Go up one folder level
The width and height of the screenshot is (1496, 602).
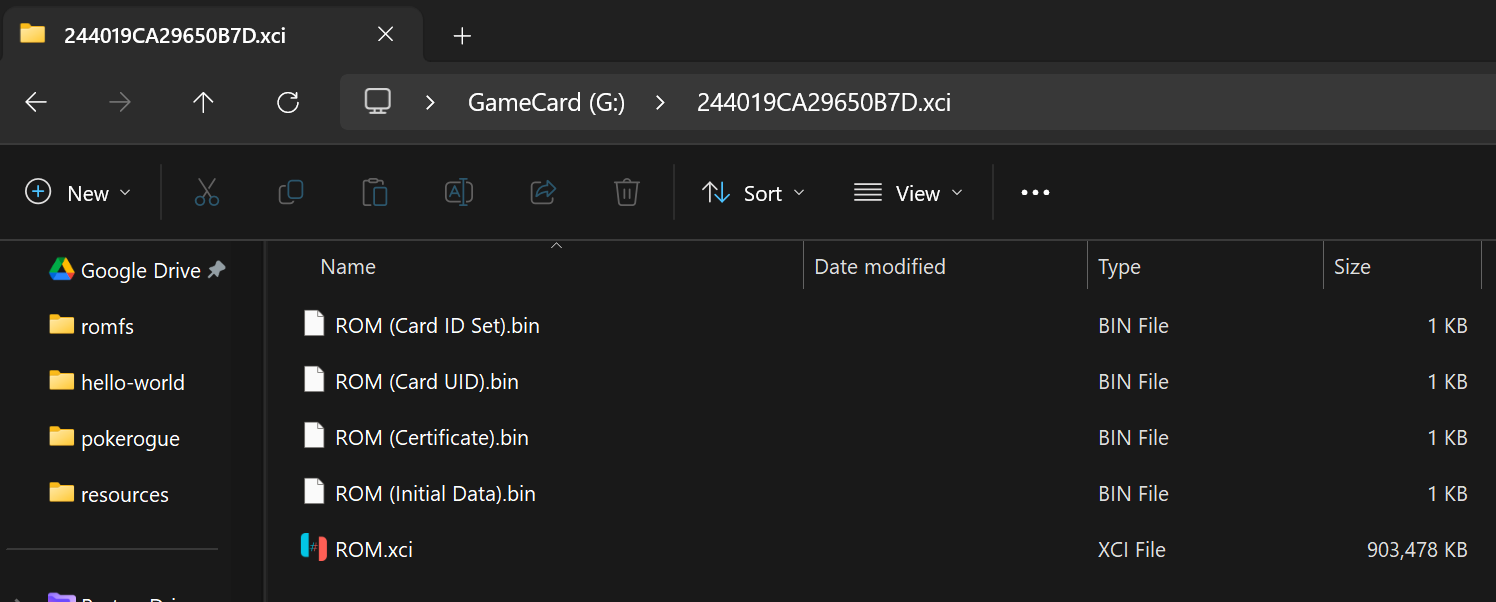pyautogui.click(x=204, y=102)
